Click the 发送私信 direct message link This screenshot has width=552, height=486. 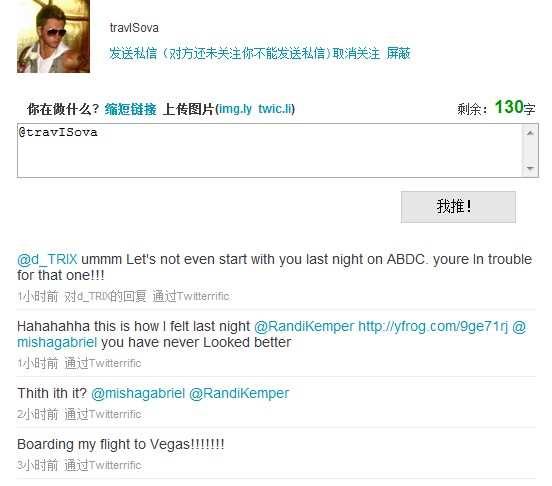(133, 53)
